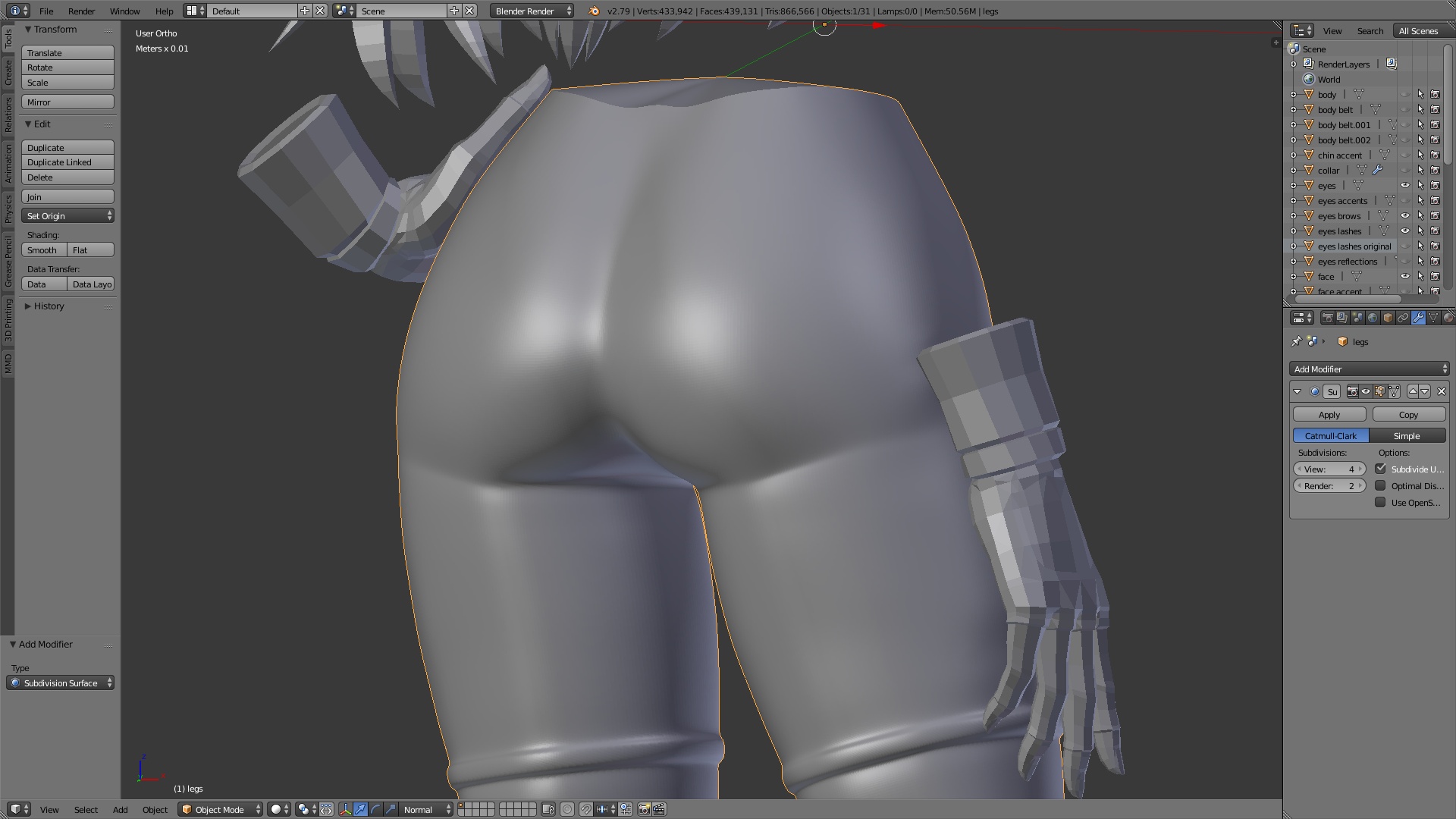Show the collar object in the outliner
Image resolution: width=1456 pixels, height=819 pixels.
tap(1405, 170)
